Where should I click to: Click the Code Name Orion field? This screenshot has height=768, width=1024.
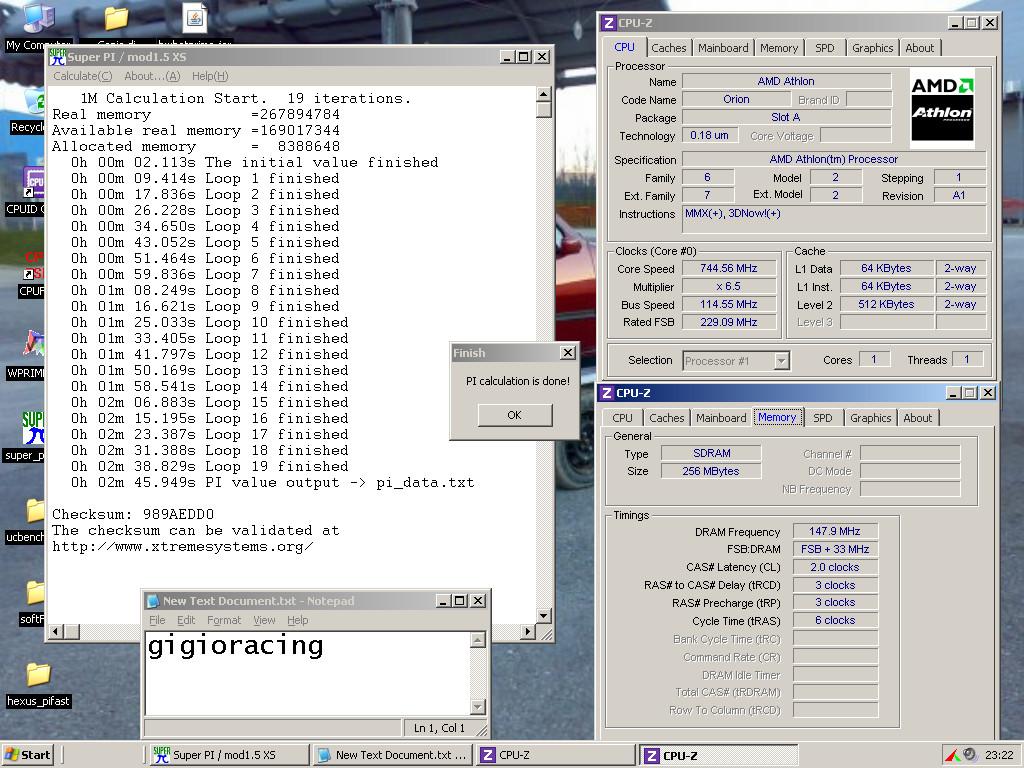click(736, 99)
